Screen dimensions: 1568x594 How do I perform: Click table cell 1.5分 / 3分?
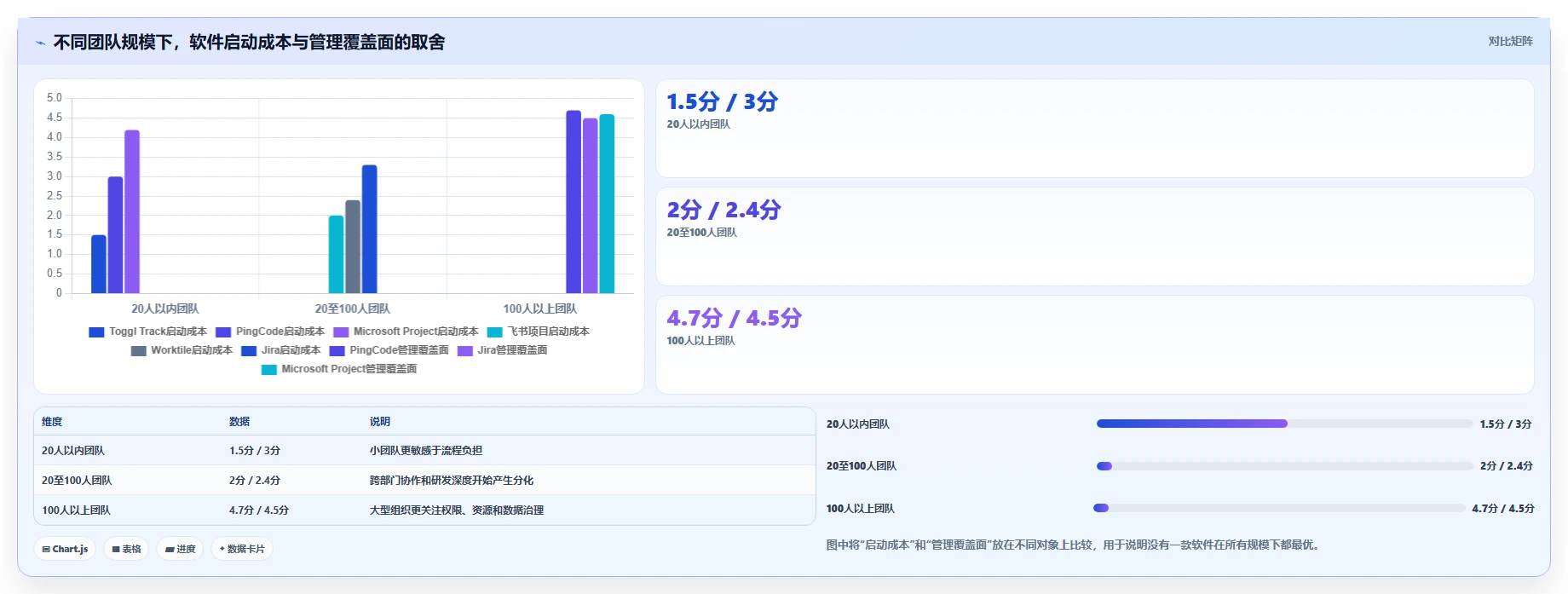pos(255,451)
